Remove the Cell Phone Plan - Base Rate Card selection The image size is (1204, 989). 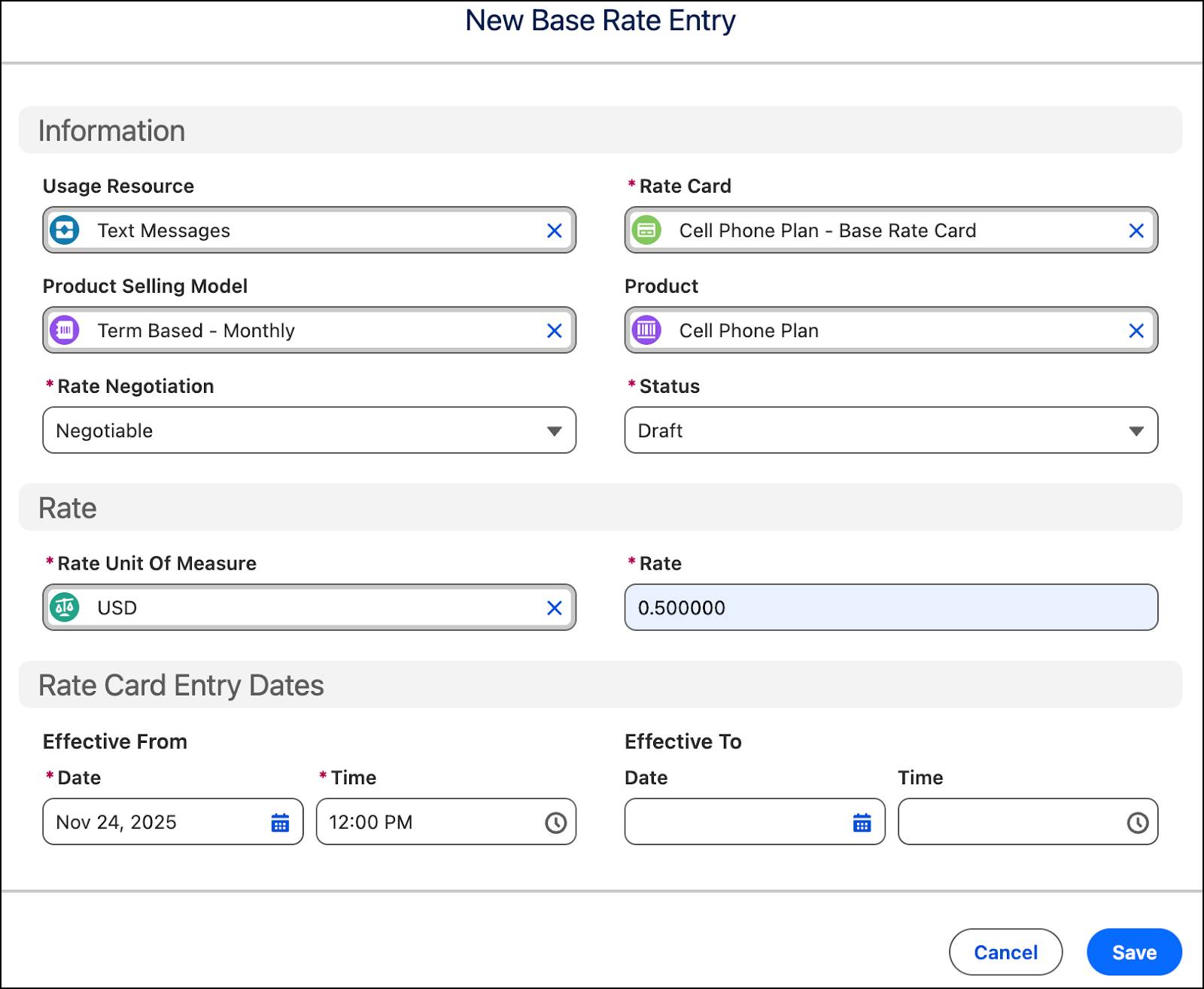[x=1136, y=231]
